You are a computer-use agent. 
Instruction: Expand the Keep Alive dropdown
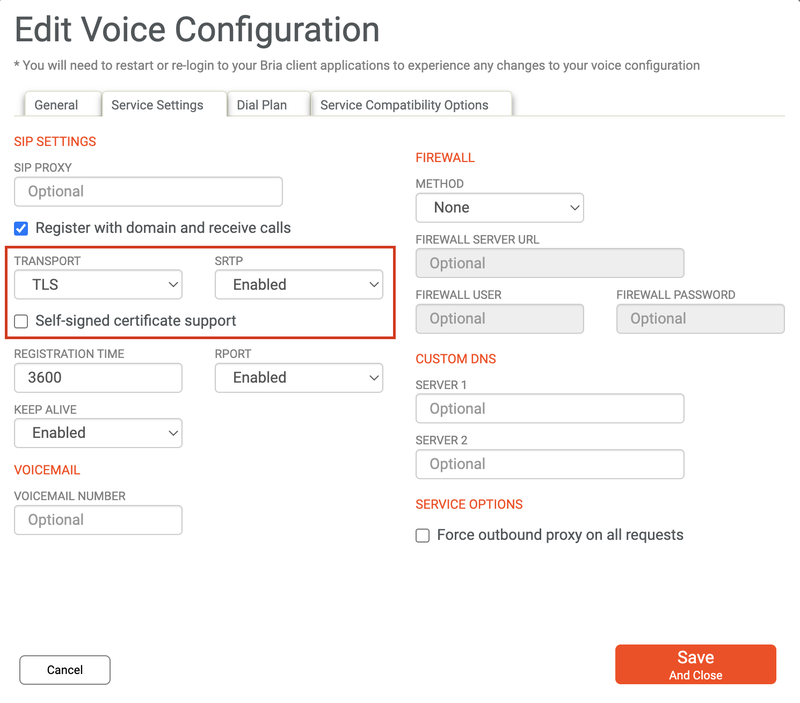pos(98,433)
